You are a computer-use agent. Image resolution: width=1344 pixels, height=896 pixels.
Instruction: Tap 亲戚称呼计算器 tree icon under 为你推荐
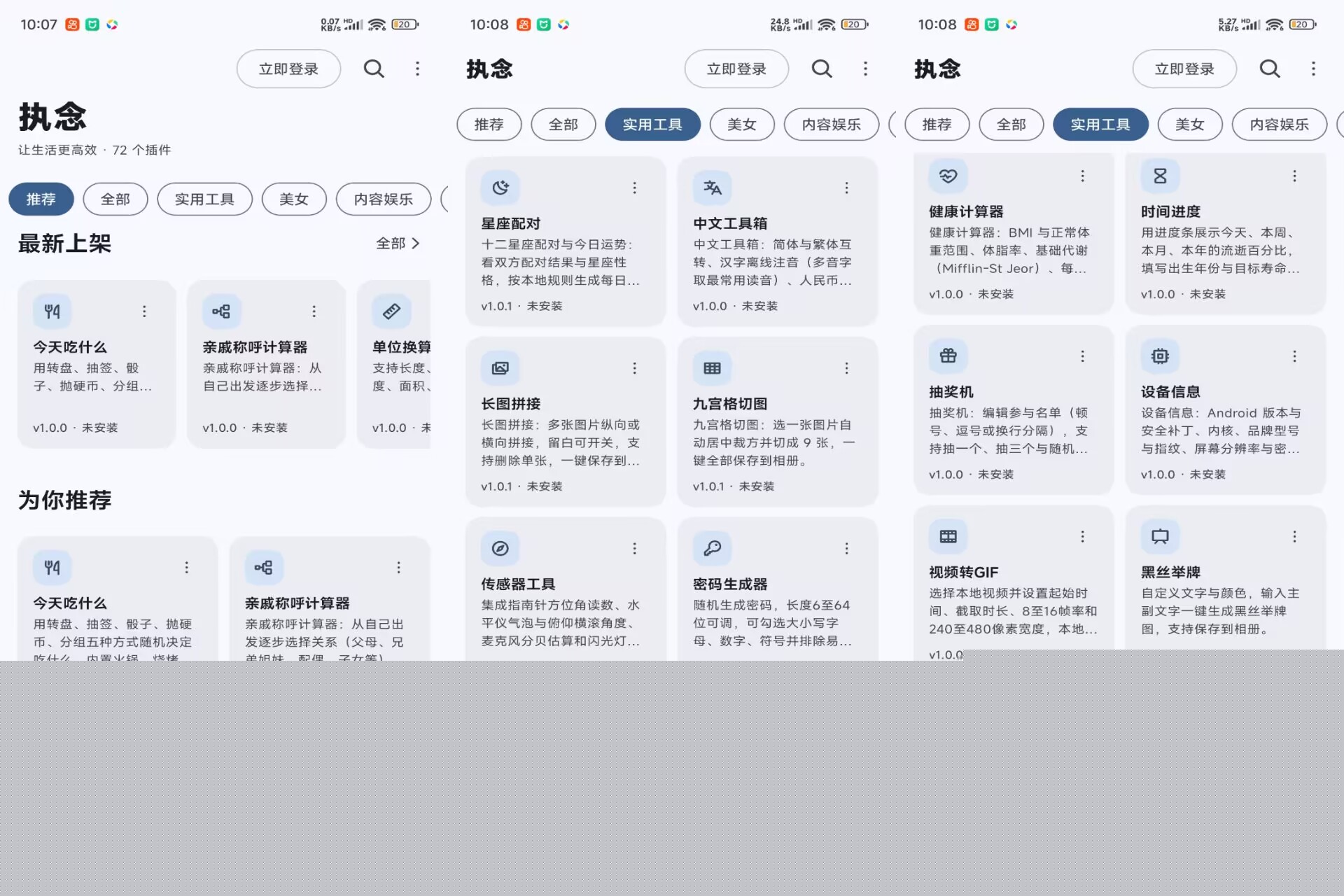(x=264, y=567)
